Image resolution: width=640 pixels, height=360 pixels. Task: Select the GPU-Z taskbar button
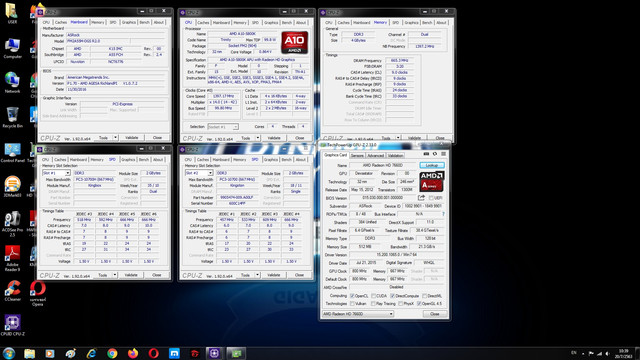click(x=236, y=353)
